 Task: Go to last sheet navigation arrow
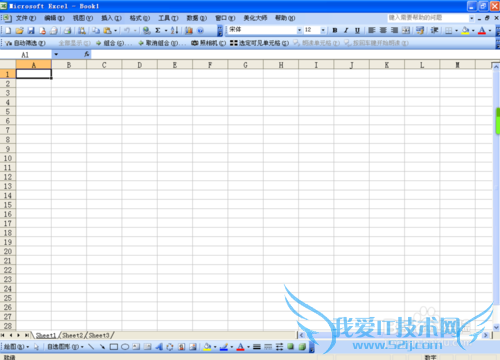(x=27, y=335)
